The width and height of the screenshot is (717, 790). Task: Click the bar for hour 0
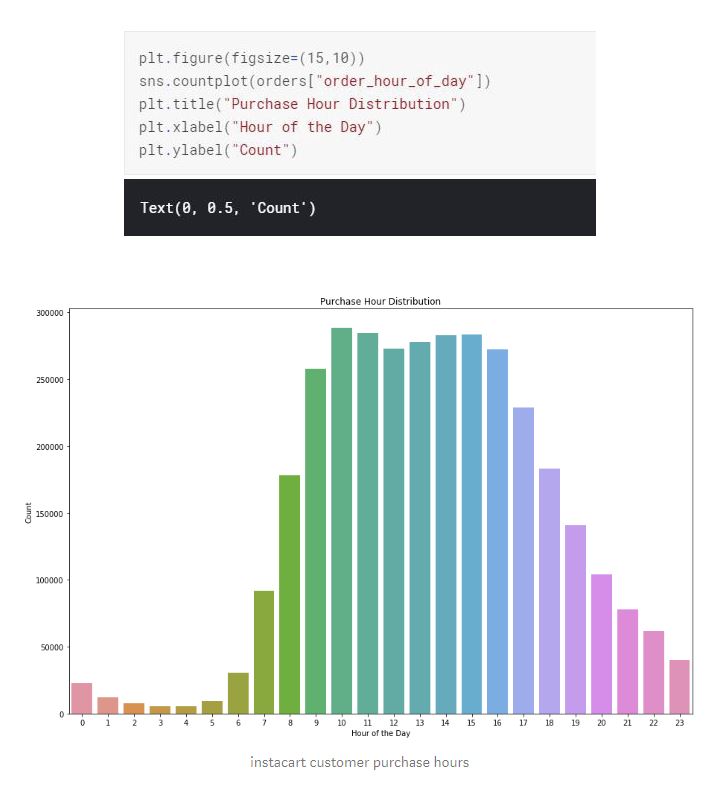click(x=82, y=698)
